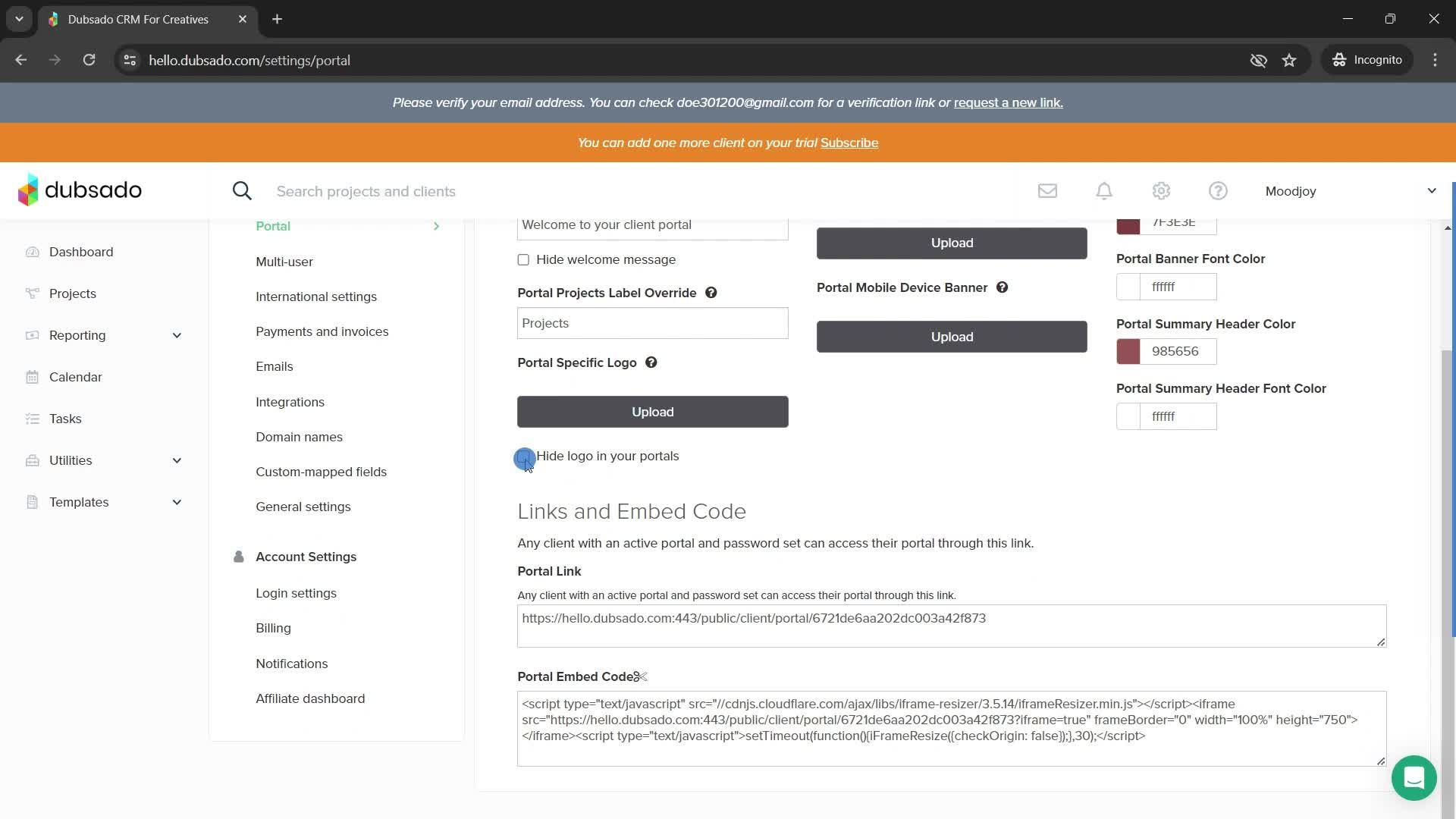Viewport: 1456px width, 819px height.
Task: Click help icon beside Portal Mobile Device Banner
Action: point(1002,287)
